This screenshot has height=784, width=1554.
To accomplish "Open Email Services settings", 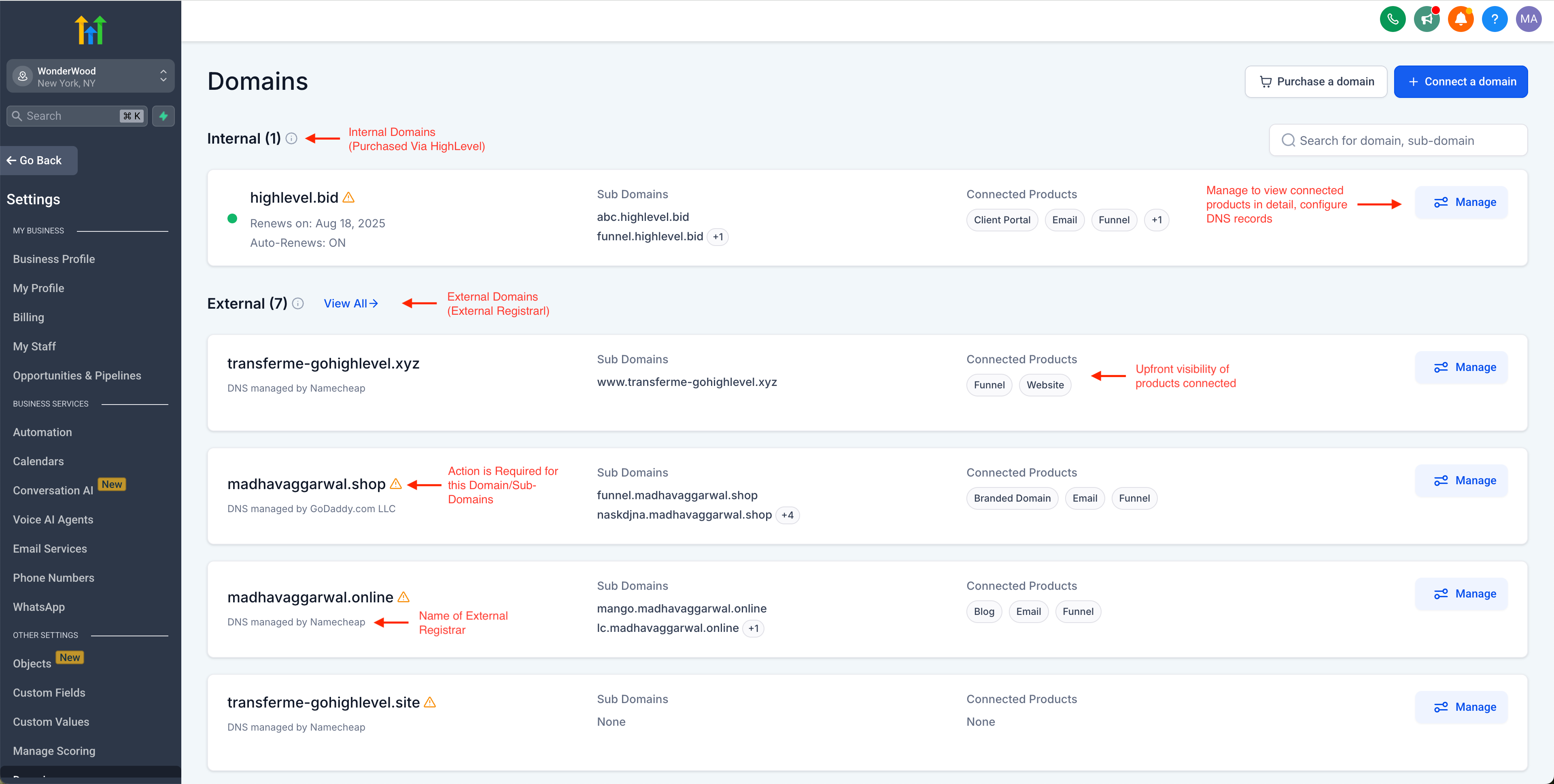I will click(50, 549).
